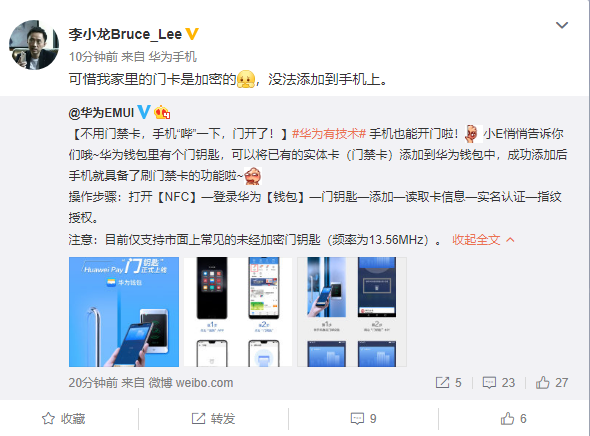This screenshot has height=436, width=590.
Task: Open the 华为手机 source link
Action: [172, 57]
